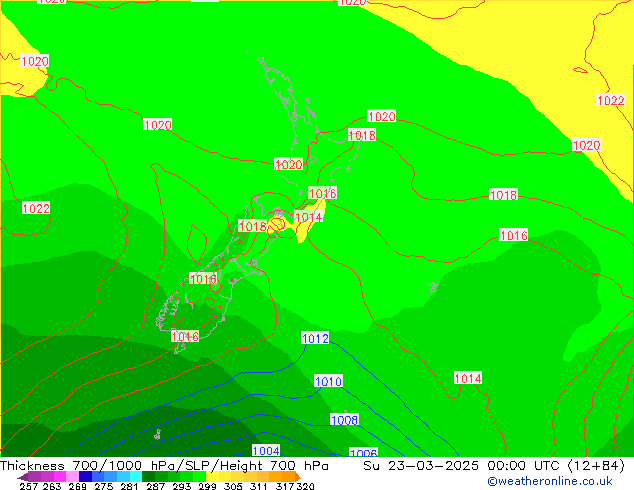This screenshot has height=490, width=634.
Task: Click the orange closed contour over central New Zealand
Action: [x=277, y=224]
